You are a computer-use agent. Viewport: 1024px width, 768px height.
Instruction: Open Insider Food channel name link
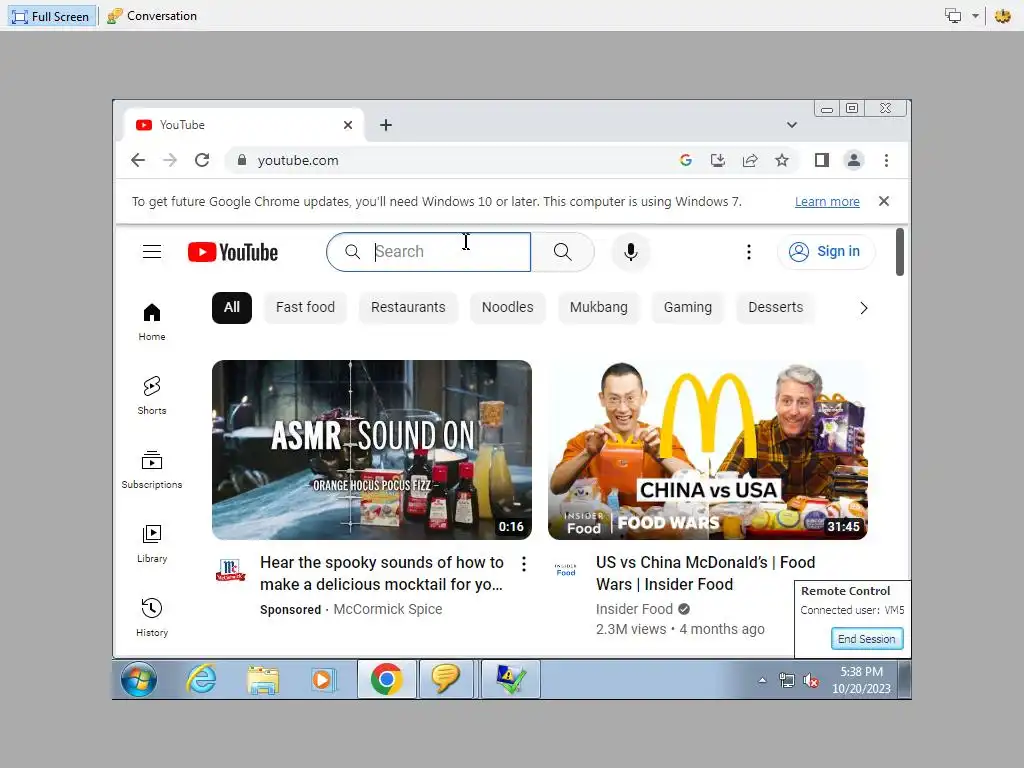(x=634, y=609)
